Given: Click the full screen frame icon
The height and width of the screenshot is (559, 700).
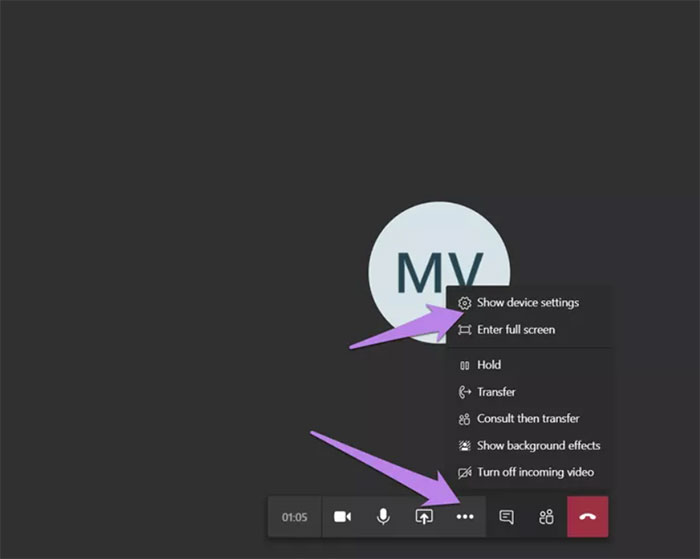Looking at the screenshot, I should click(464, 330).
